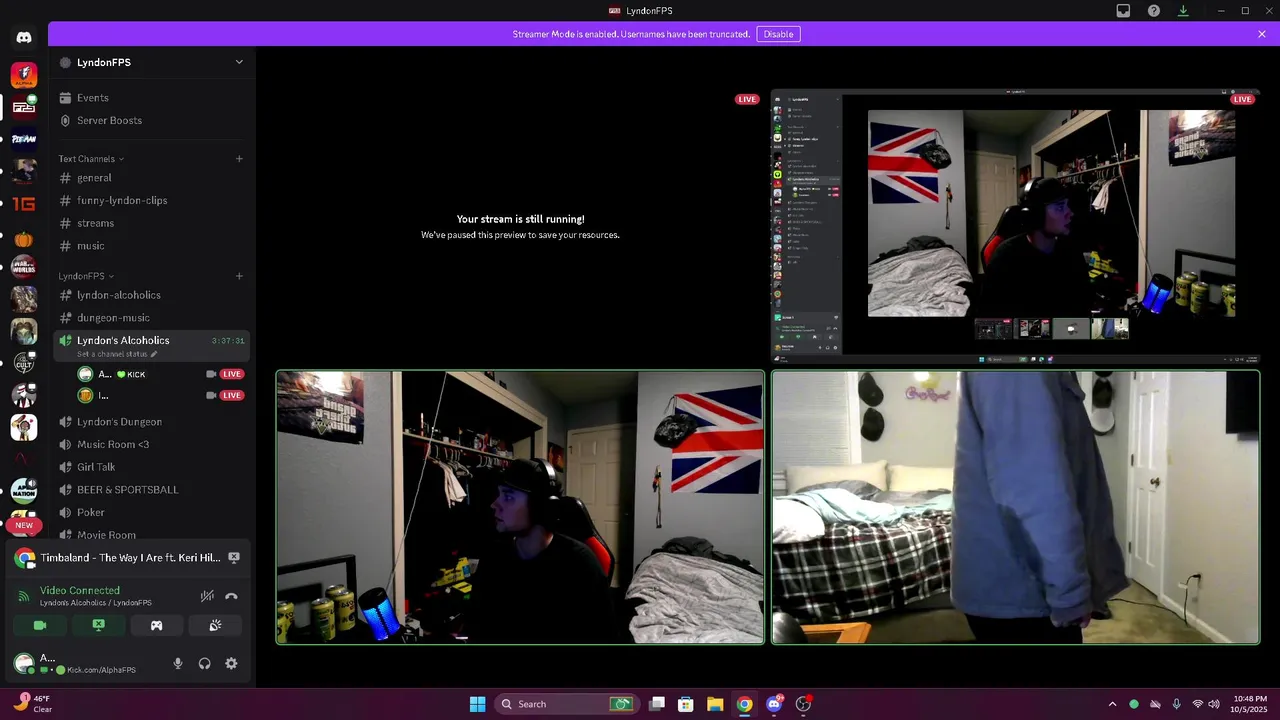The height and width of the screenshot is (720, 1280).
Task: Show hidden tray icons chevron
Action: [x=1112, y=704]
